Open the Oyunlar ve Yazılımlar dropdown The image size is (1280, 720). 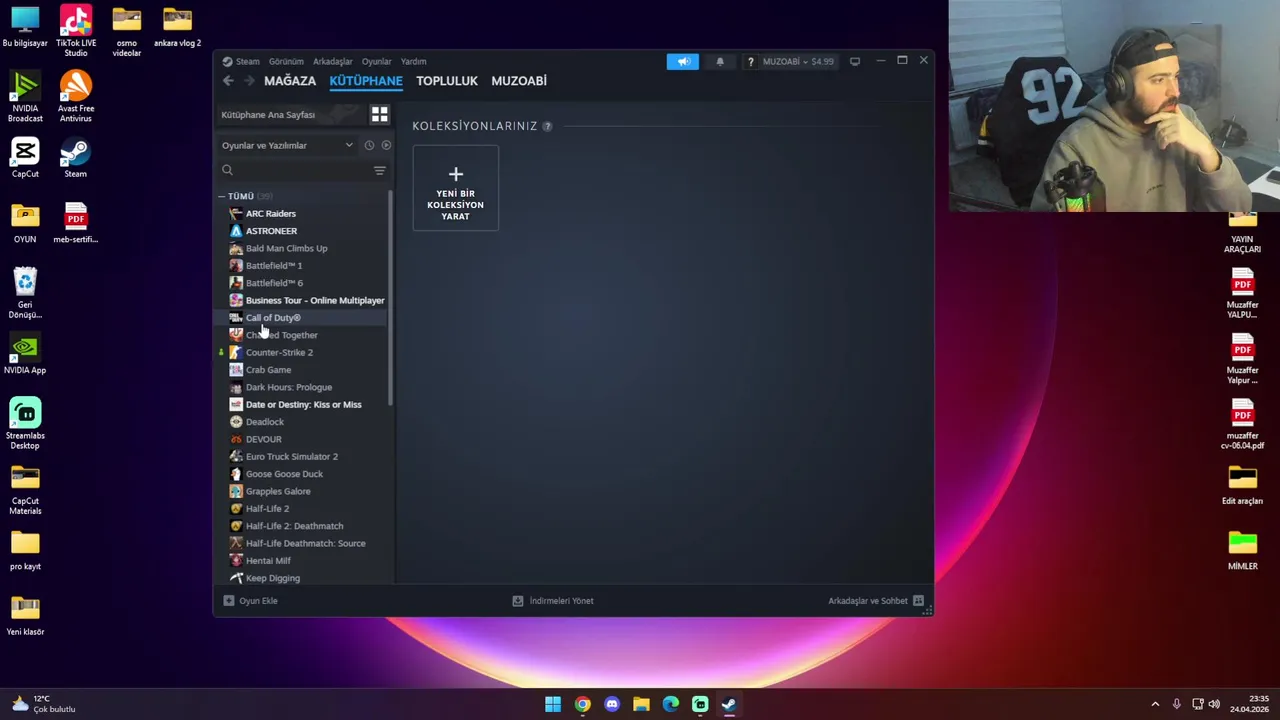click(288, 145)
